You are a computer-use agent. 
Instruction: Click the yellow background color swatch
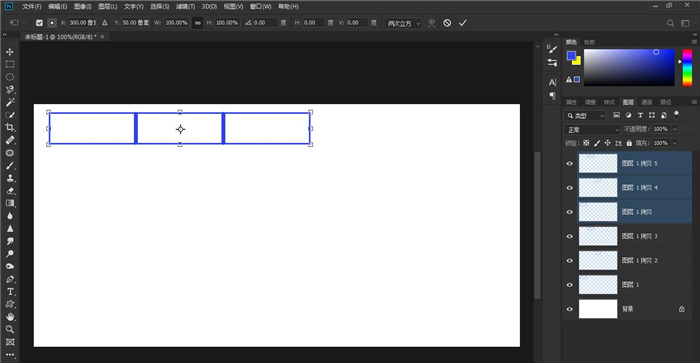click(578, 62)
